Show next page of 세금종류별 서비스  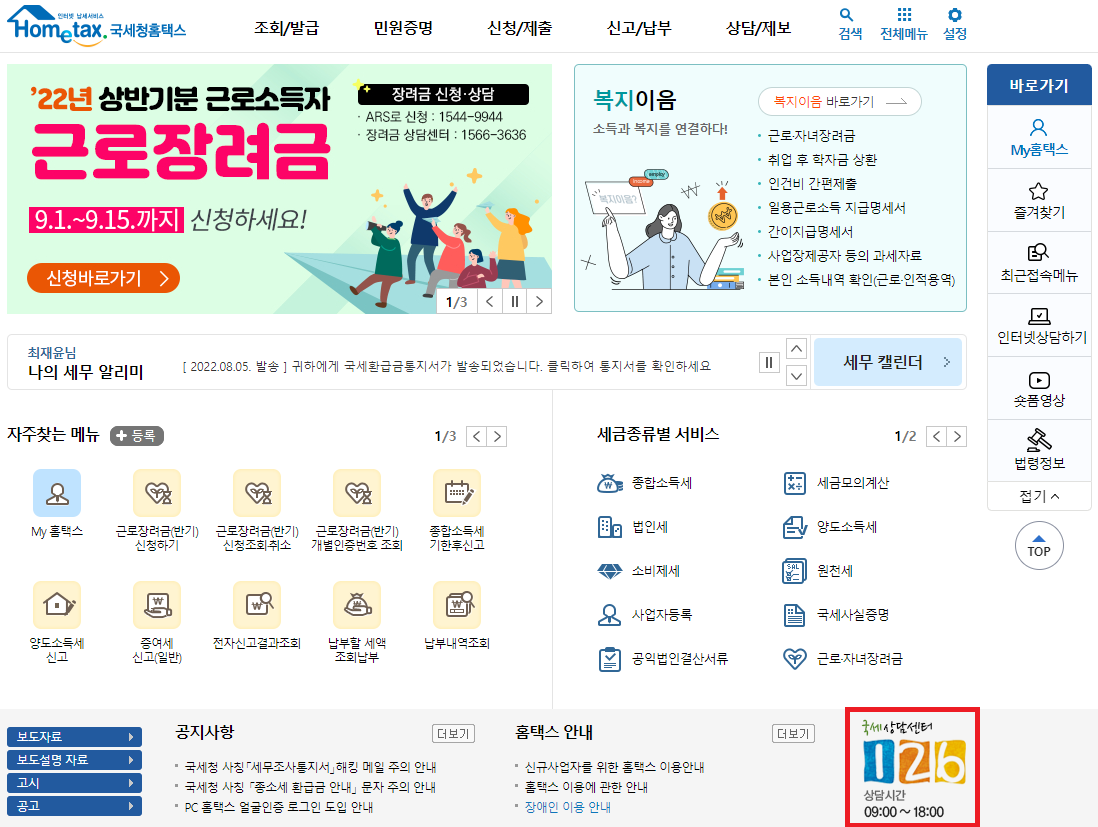[958, 436]
